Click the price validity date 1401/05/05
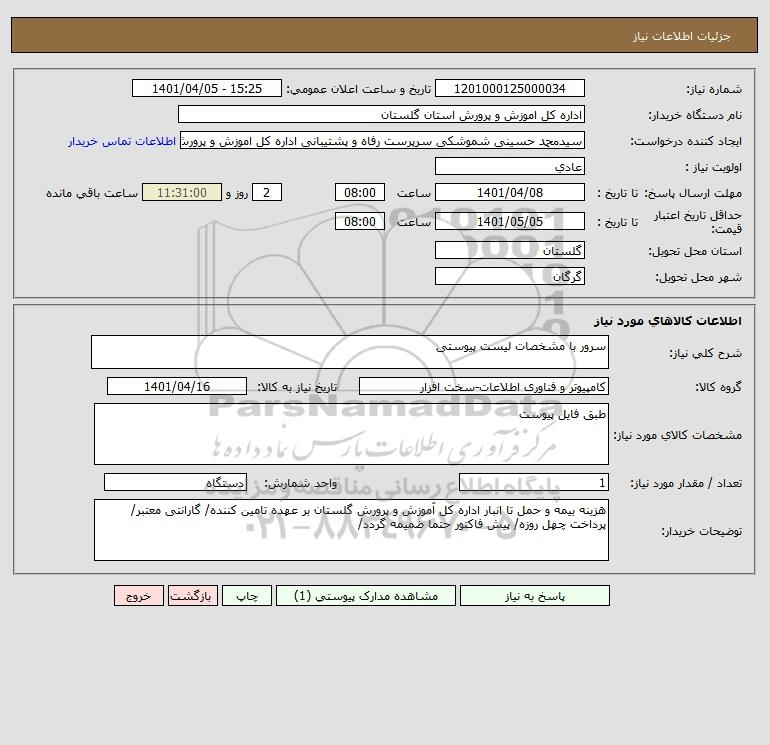 [x=510, y=221]
